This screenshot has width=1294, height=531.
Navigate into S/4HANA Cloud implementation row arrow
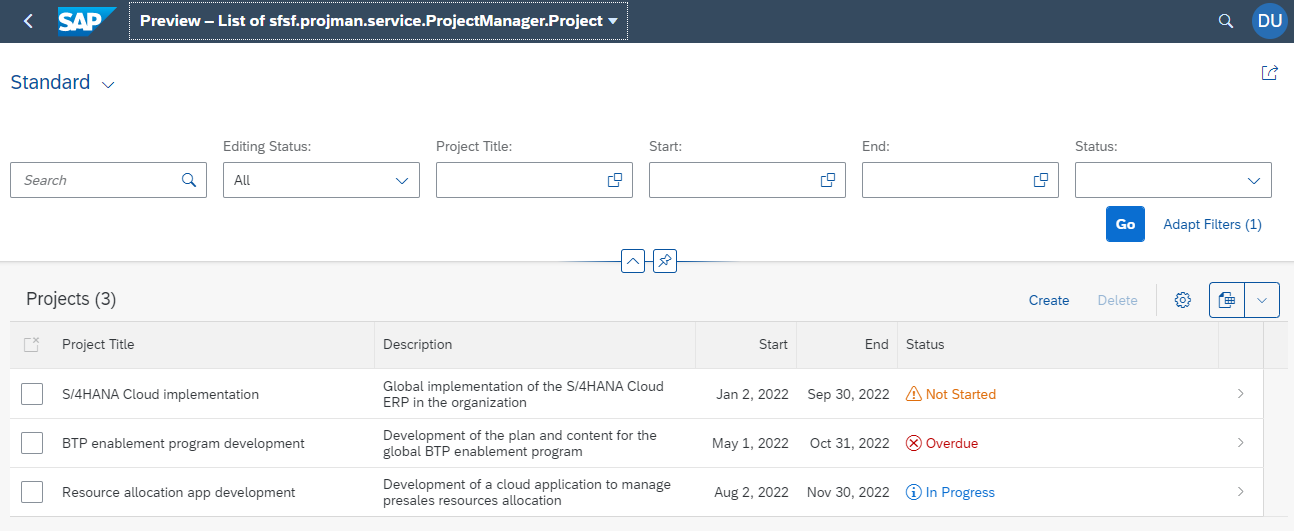pyautogui.click(x=1241, y=394)
